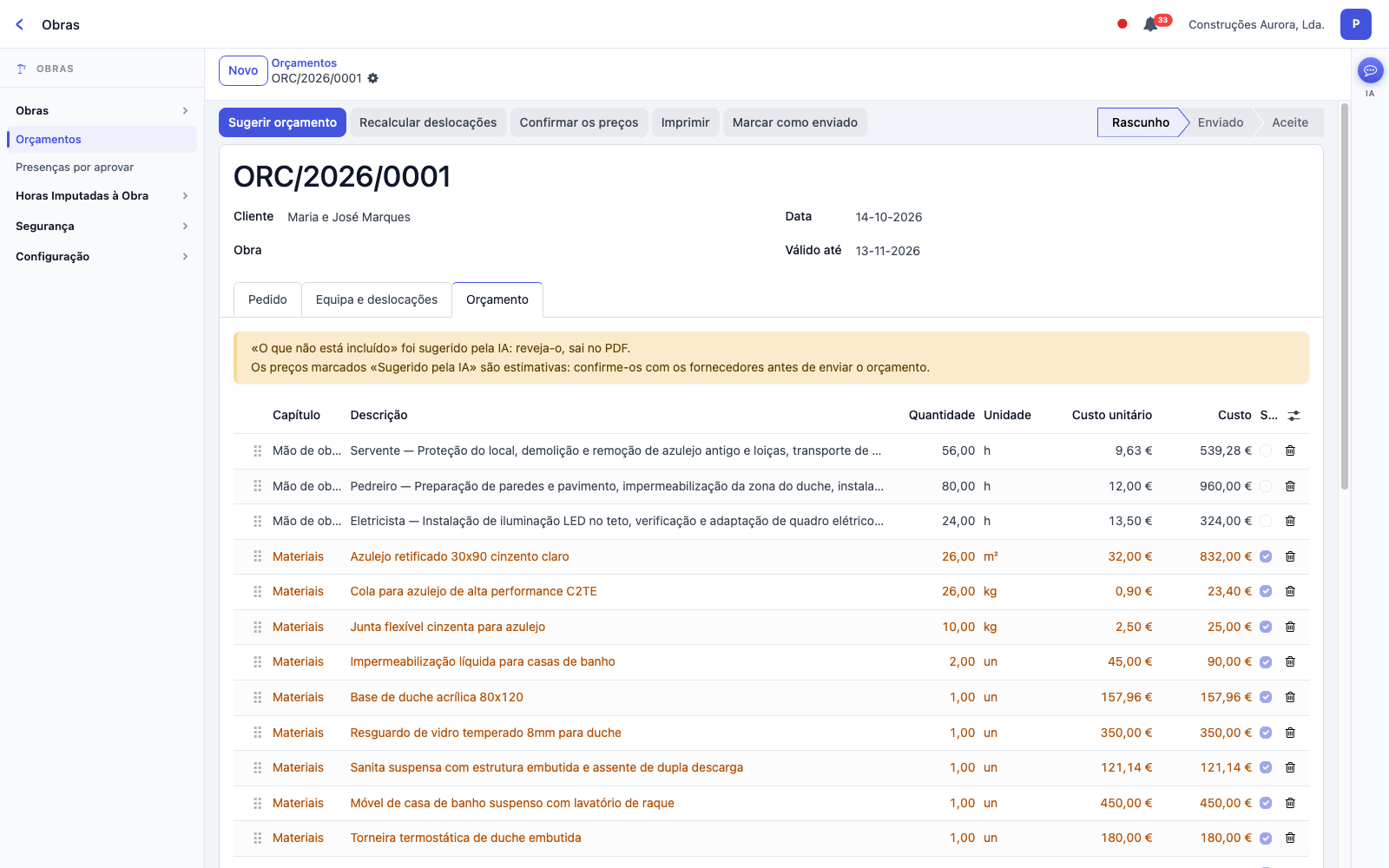Switch to the Equipa e deslocações tab
The width and height of the screenshot is (1389, 868).
click(x=377, y=299)
